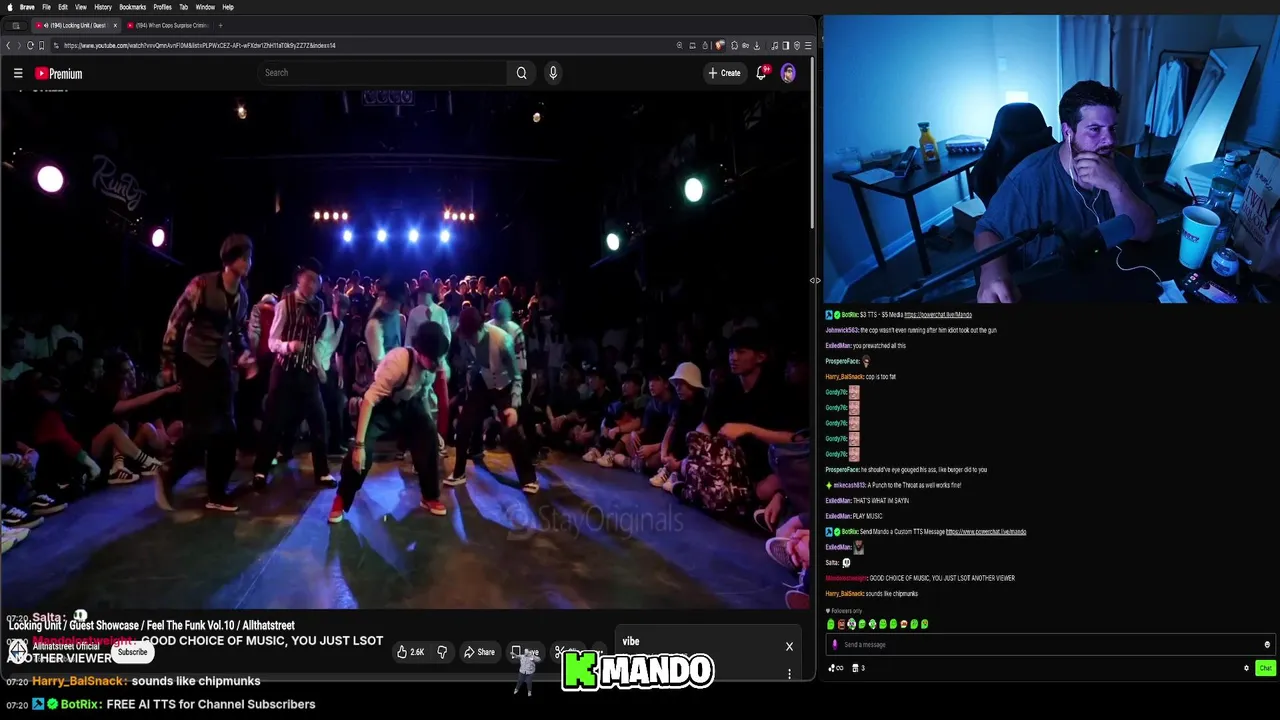This screenshot has width=1280, height=720.
Task: Switch to the When Cops Surprise Criminals tab
Action: tap(166, 25)
